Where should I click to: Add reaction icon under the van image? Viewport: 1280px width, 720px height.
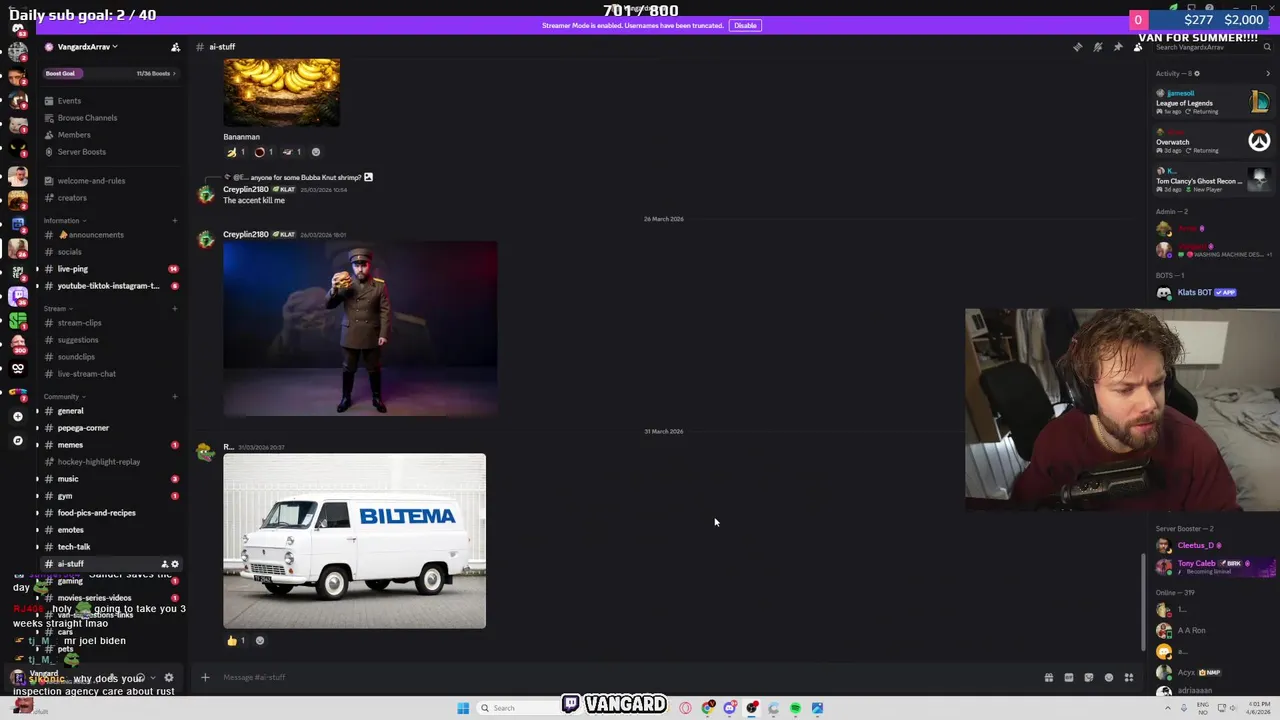point(260,641)
